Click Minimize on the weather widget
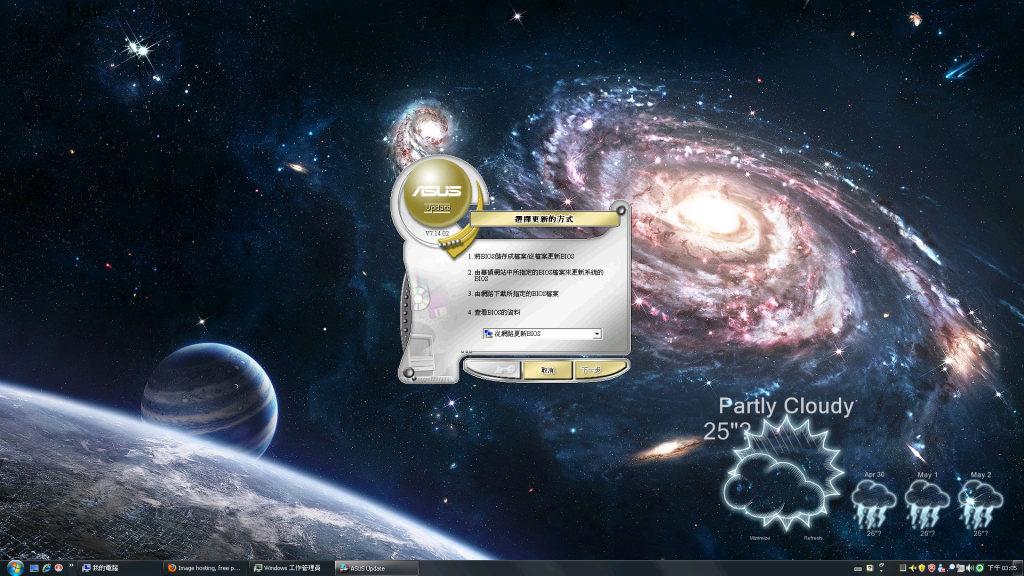Viewport: 1024px width, 576px height. (759, 538)
